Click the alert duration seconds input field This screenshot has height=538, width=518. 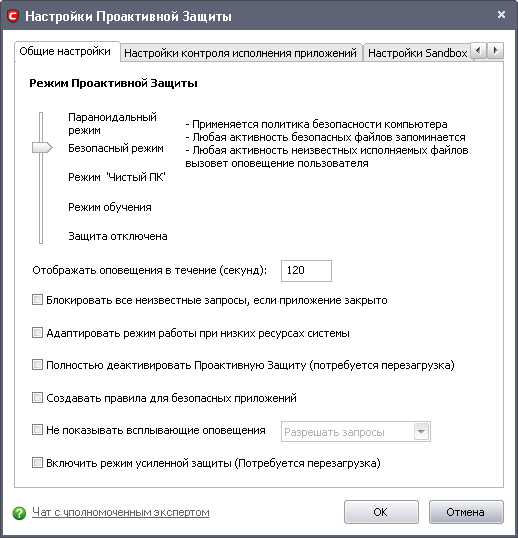point(306,271)
